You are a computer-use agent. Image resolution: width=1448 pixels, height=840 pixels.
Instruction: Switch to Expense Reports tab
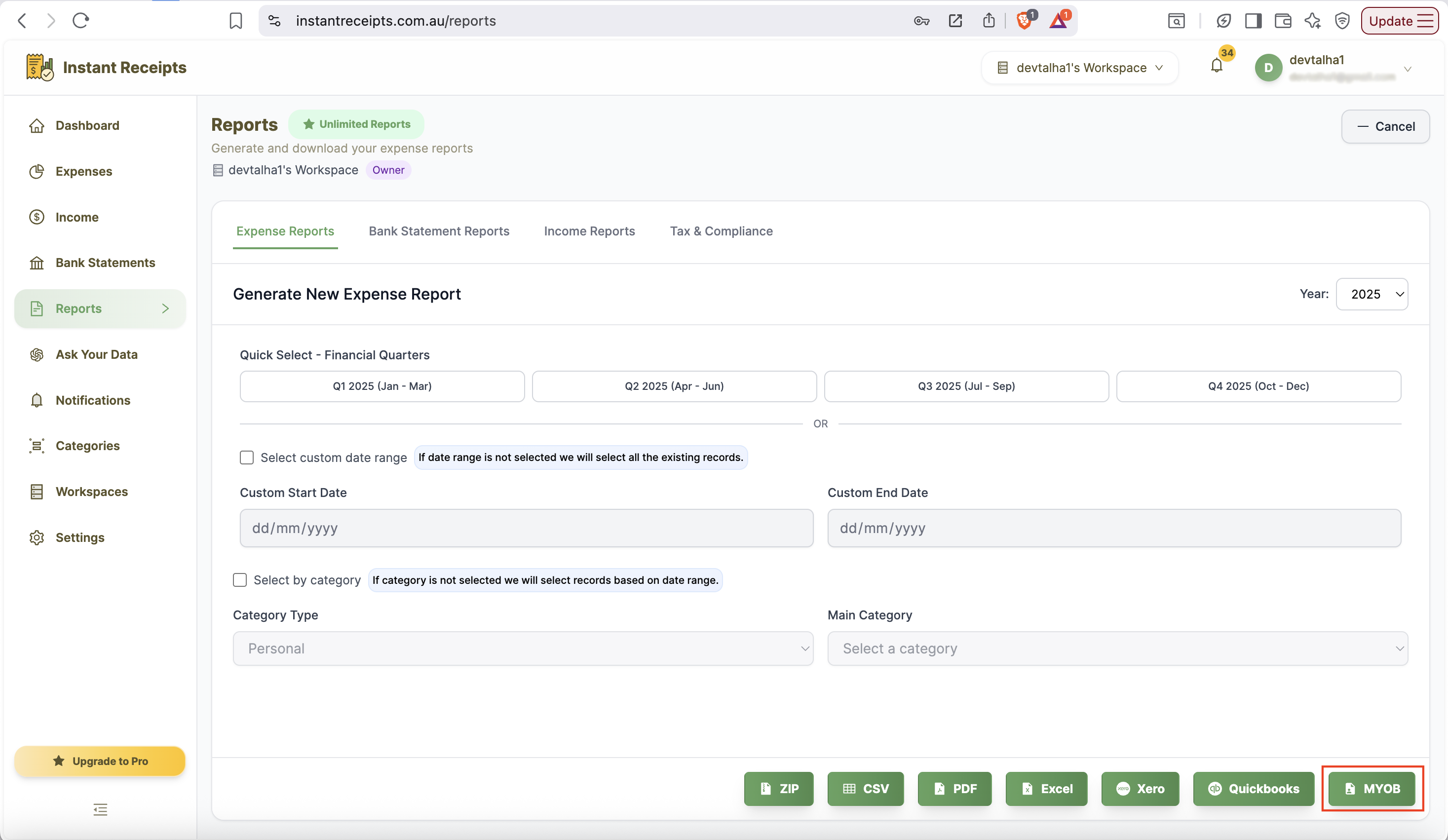point(285,231)
